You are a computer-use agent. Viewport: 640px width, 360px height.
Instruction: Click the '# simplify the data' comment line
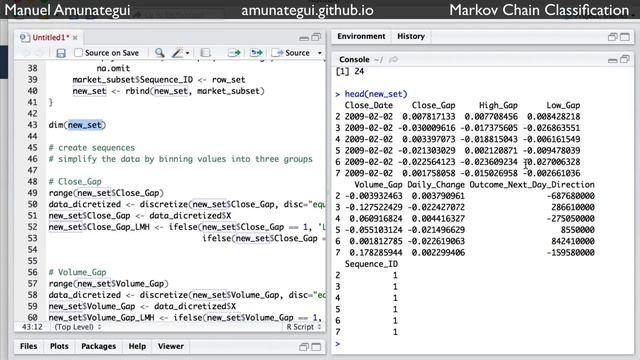tap(180, 159)
